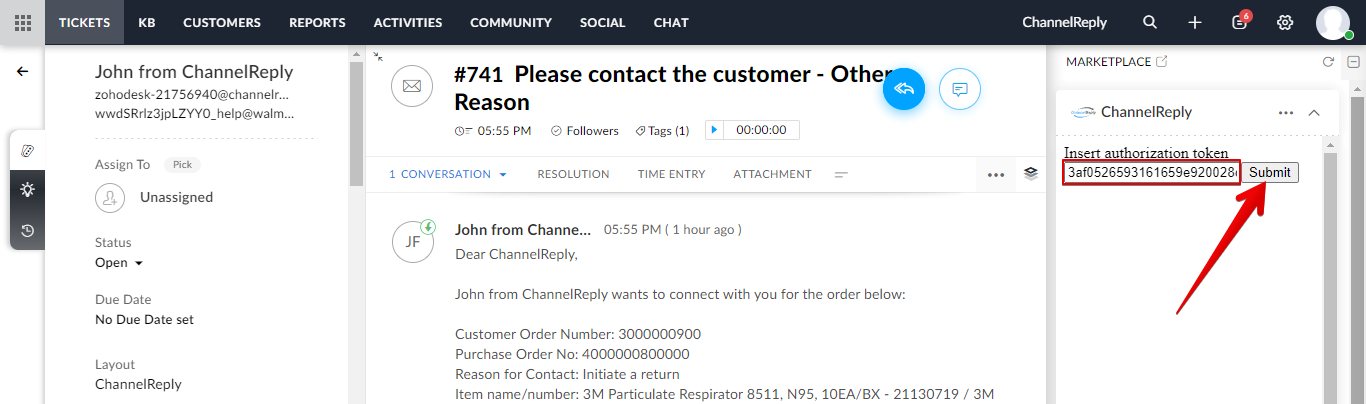Click the Pick assign button
The height and width of the screenshot is (404, 1366).
pos(182,165)
